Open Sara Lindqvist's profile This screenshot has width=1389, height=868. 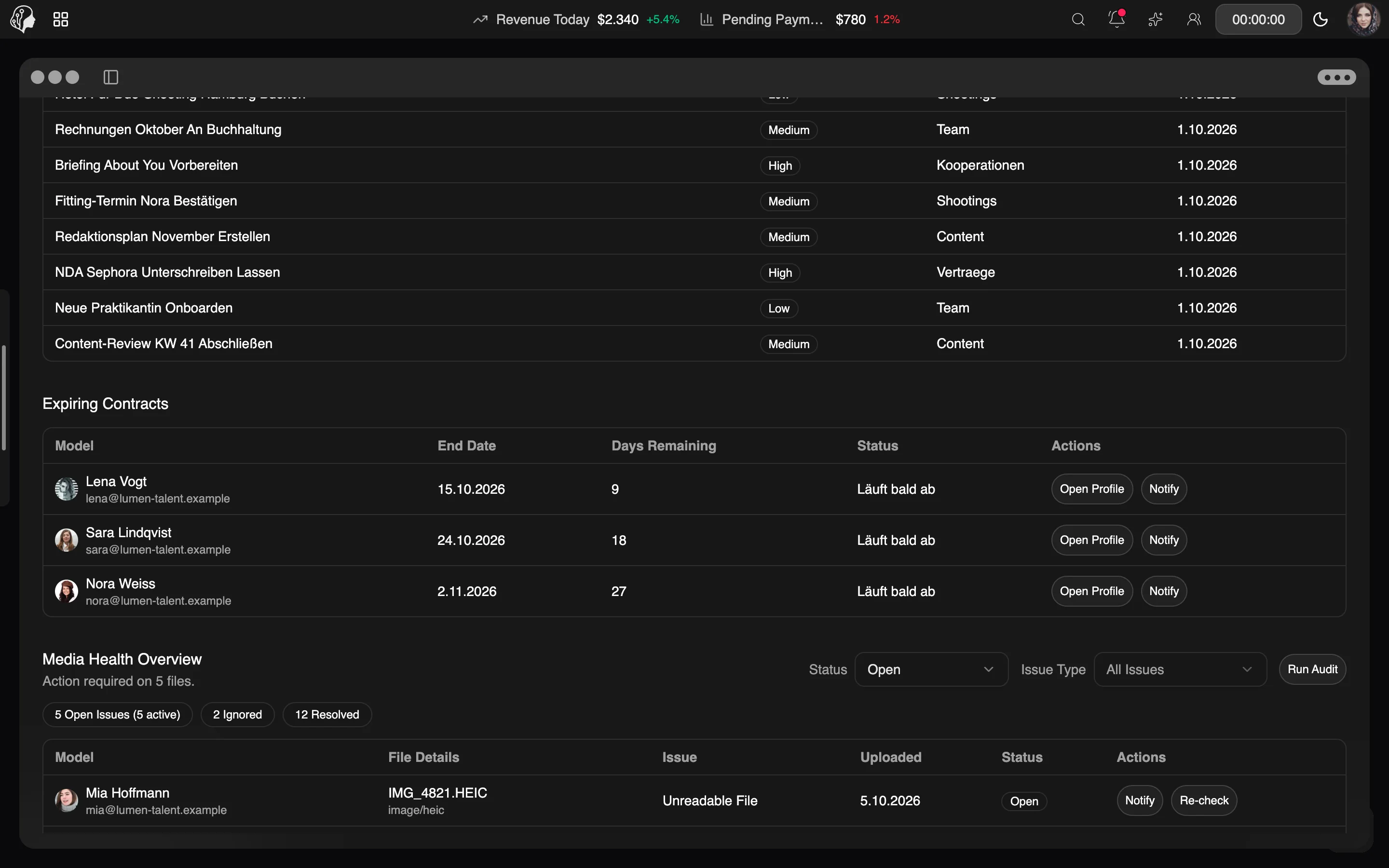pos(1092,540)
